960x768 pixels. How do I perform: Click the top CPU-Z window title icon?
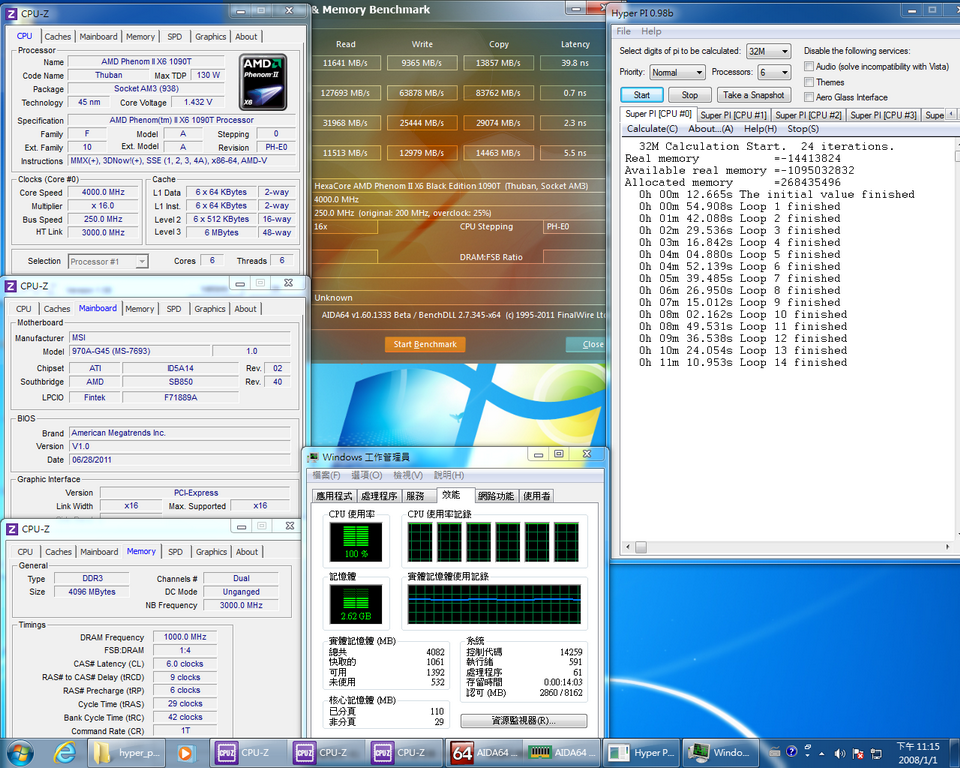point(11,13)
